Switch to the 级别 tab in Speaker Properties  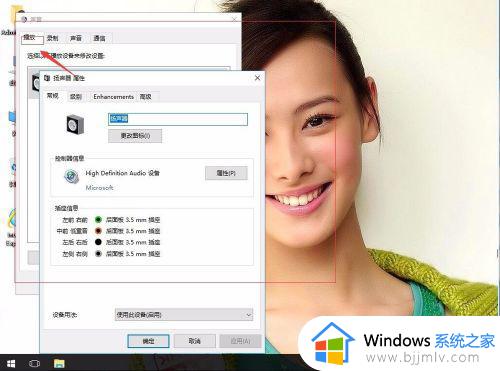tap(76, 97)
